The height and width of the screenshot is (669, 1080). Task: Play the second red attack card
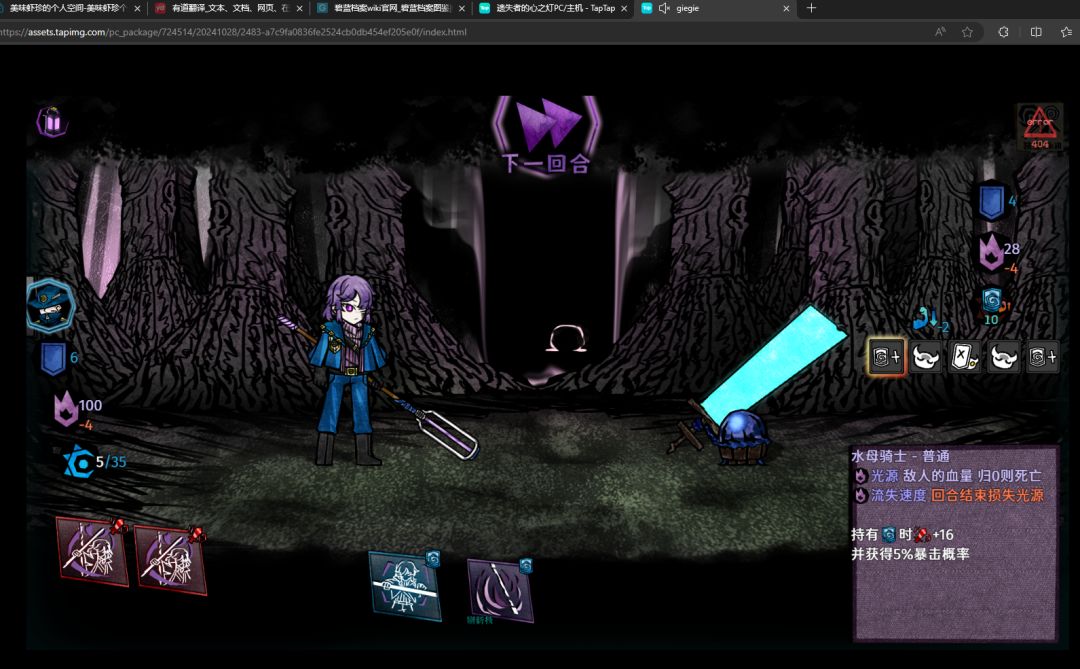(170, 559)
